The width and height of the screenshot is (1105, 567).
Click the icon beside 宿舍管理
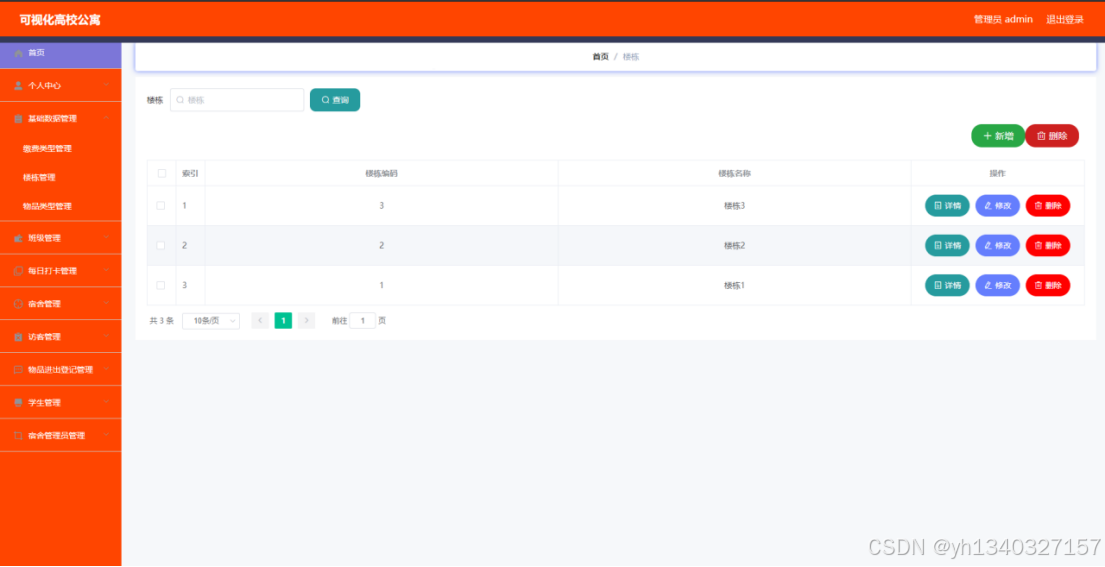coord(18,304)
